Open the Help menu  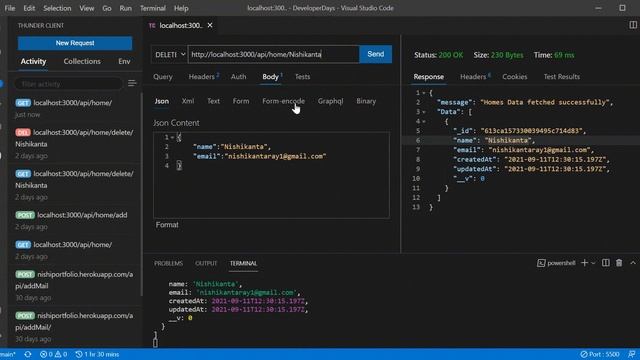click(181, 8)
